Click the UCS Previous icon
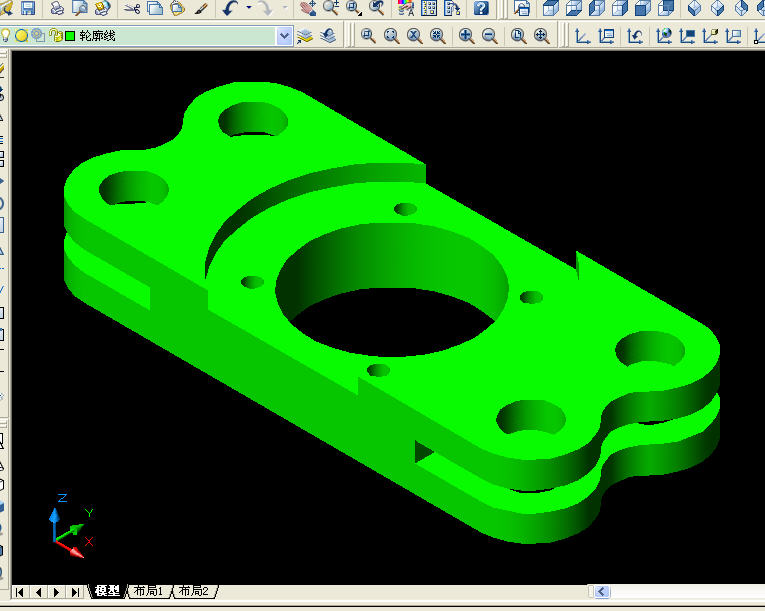This screenshot has height=611, width=765. (x=635, y=36)
